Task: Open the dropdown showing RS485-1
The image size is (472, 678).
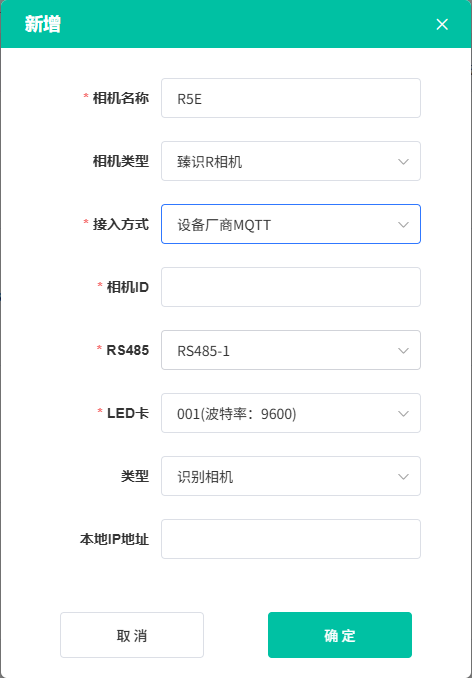Action: (291, 350)
